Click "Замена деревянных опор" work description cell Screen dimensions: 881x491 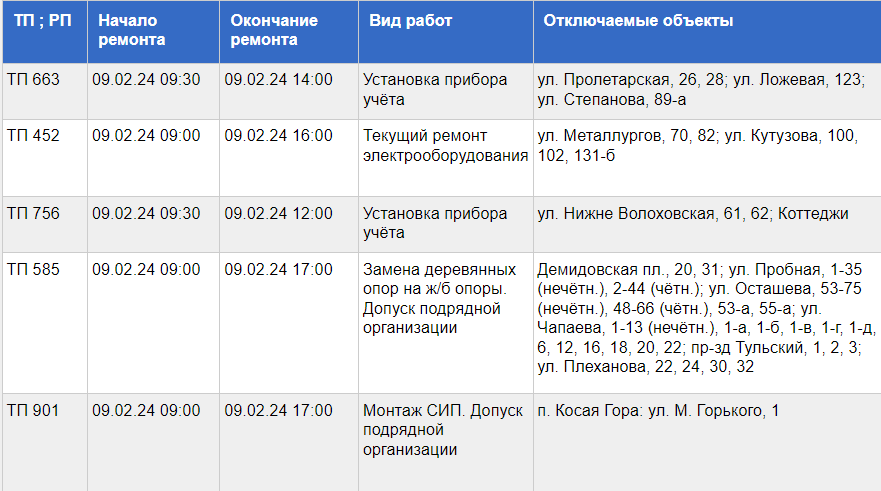(446, 323)
